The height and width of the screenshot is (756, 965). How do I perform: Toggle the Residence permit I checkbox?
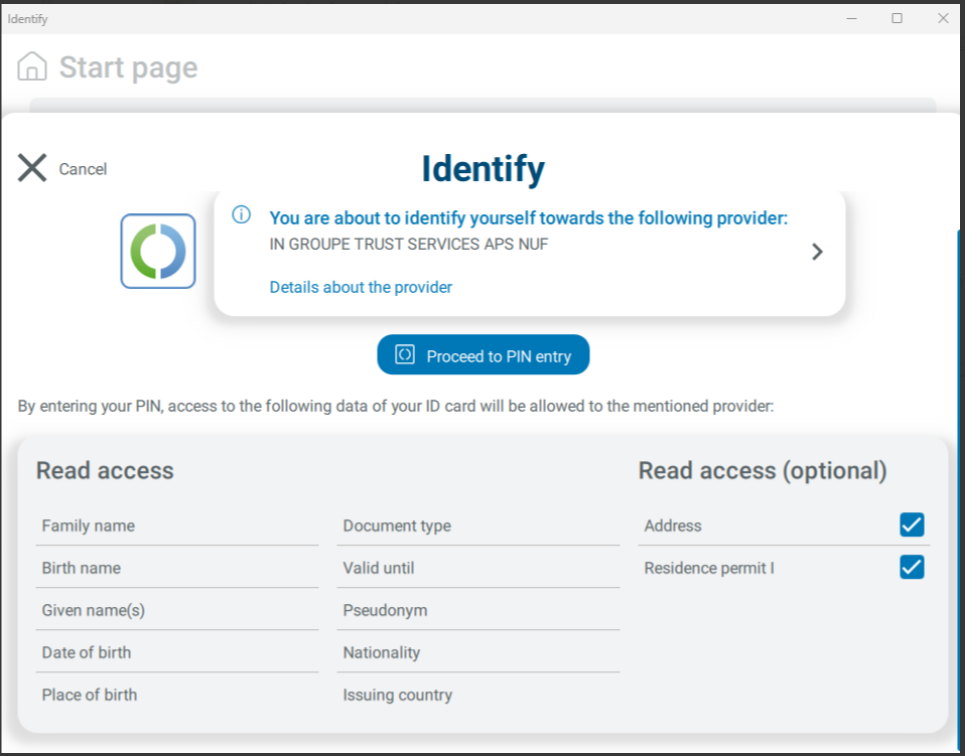[911, 568]
